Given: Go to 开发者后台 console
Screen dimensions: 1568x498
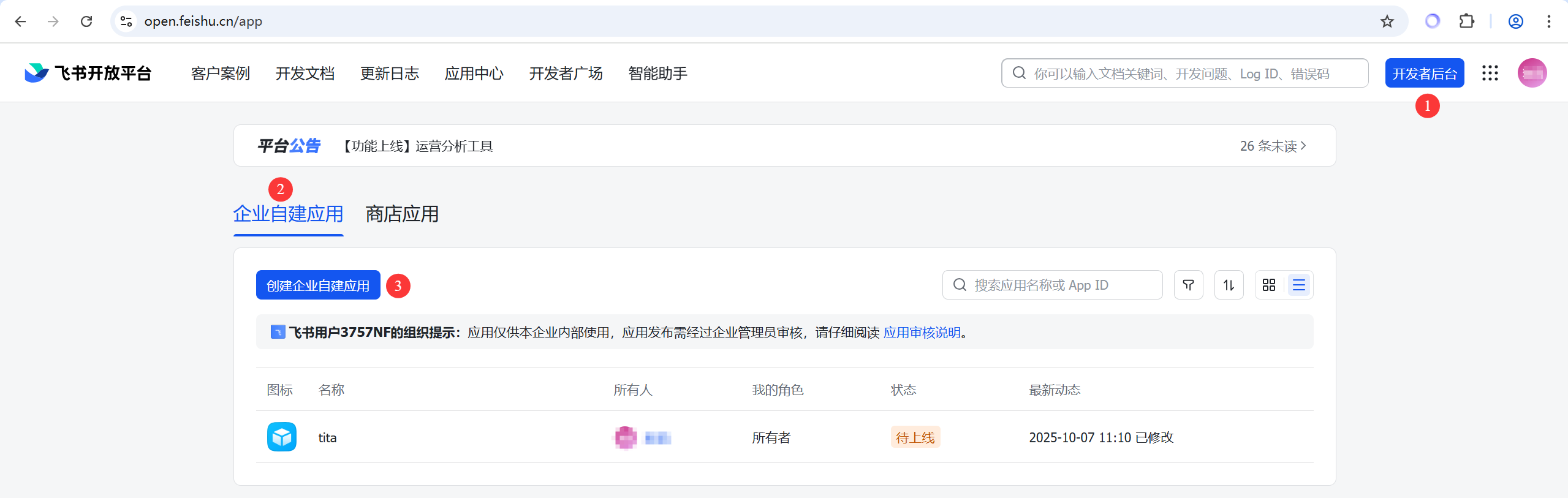Looking at the screenshot, I should (x=1424, y=74).
